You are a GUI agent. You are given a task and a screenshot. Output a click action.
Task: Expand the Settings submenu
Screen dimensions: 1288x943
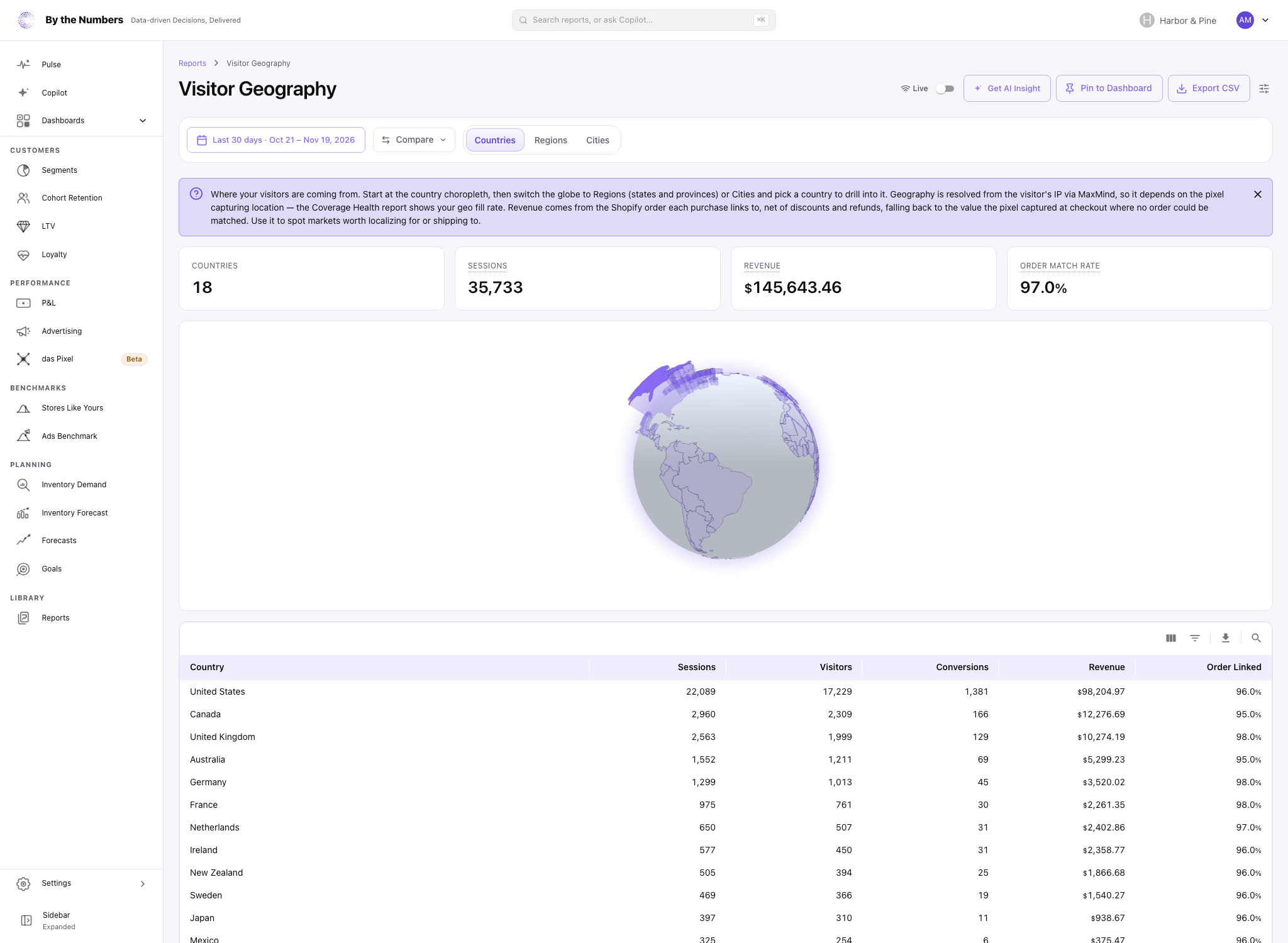point(81,884)
